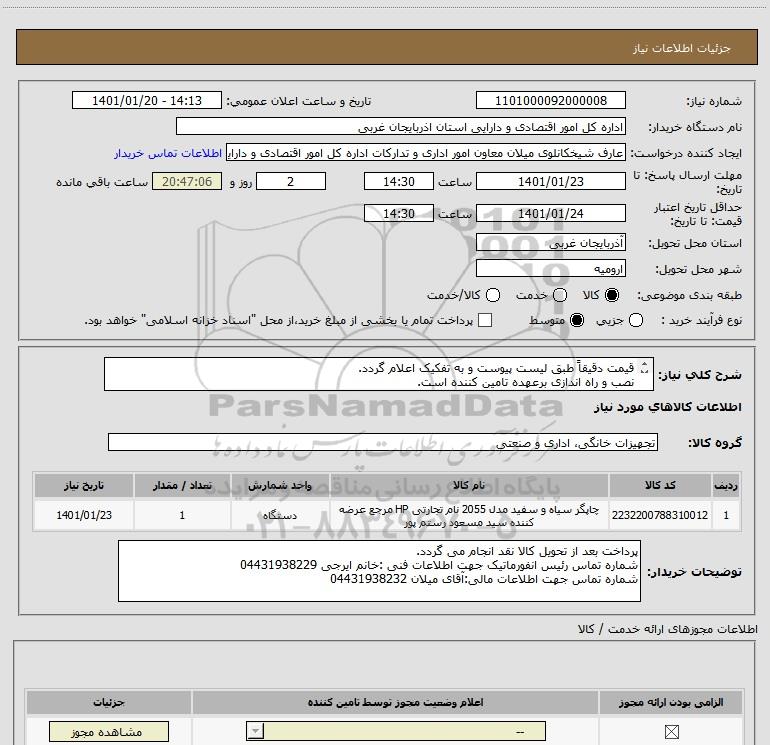Viewport: 770px width, 745px height.
Task: Click the remaining days field showing 2
Action: click(291, 181)
